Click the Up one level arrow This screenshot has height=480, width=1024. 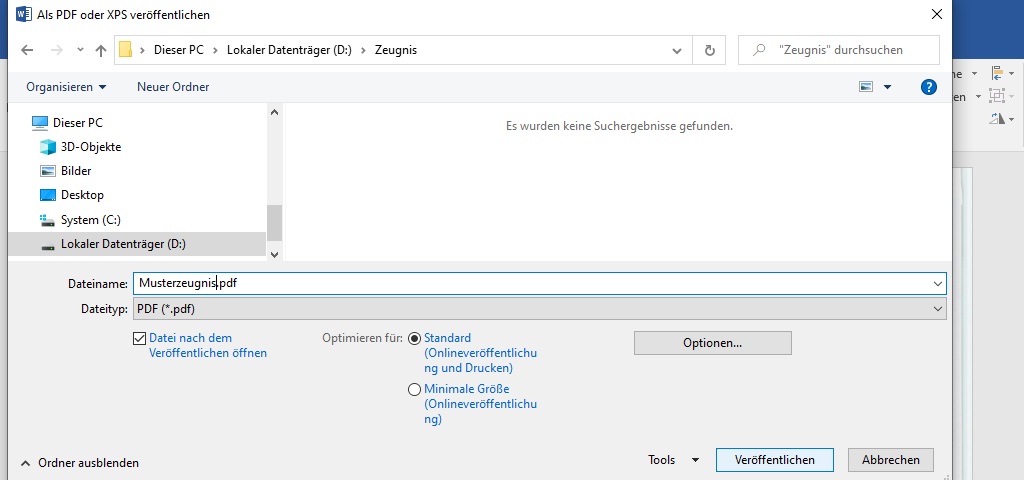click(x=101, y=50)
